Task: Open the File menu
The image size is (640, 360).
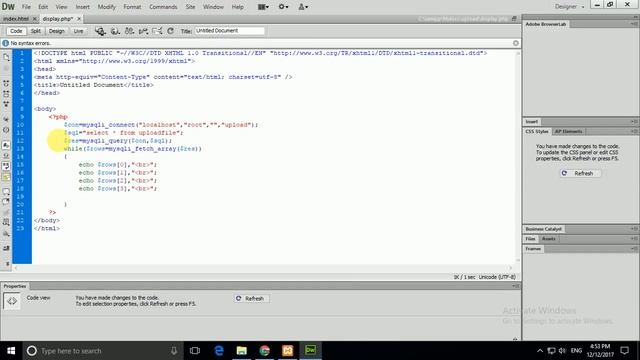Action: [26, 7]
